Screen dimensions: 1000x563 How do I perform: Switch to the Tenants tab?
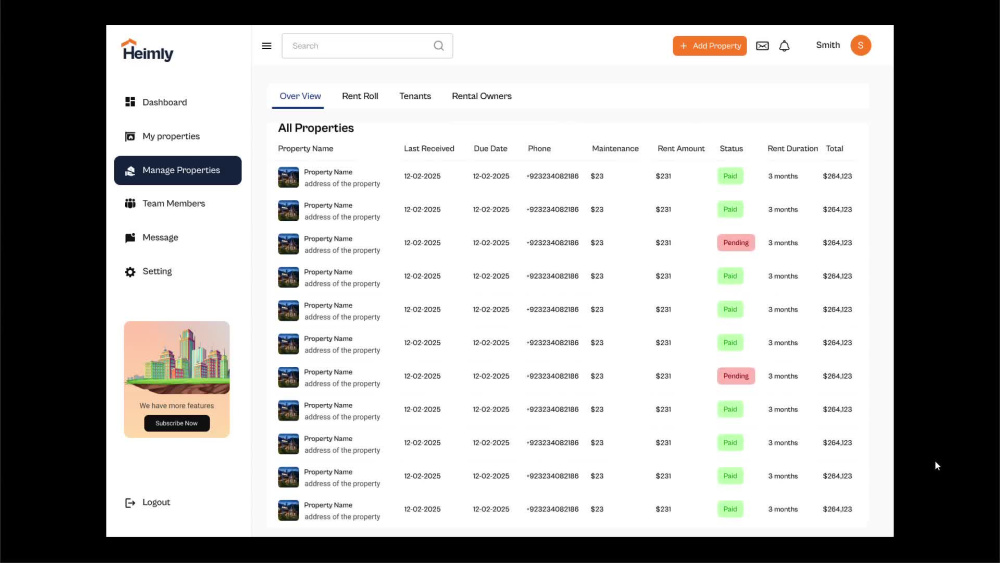pyautogui.click(x=415, y=96)
